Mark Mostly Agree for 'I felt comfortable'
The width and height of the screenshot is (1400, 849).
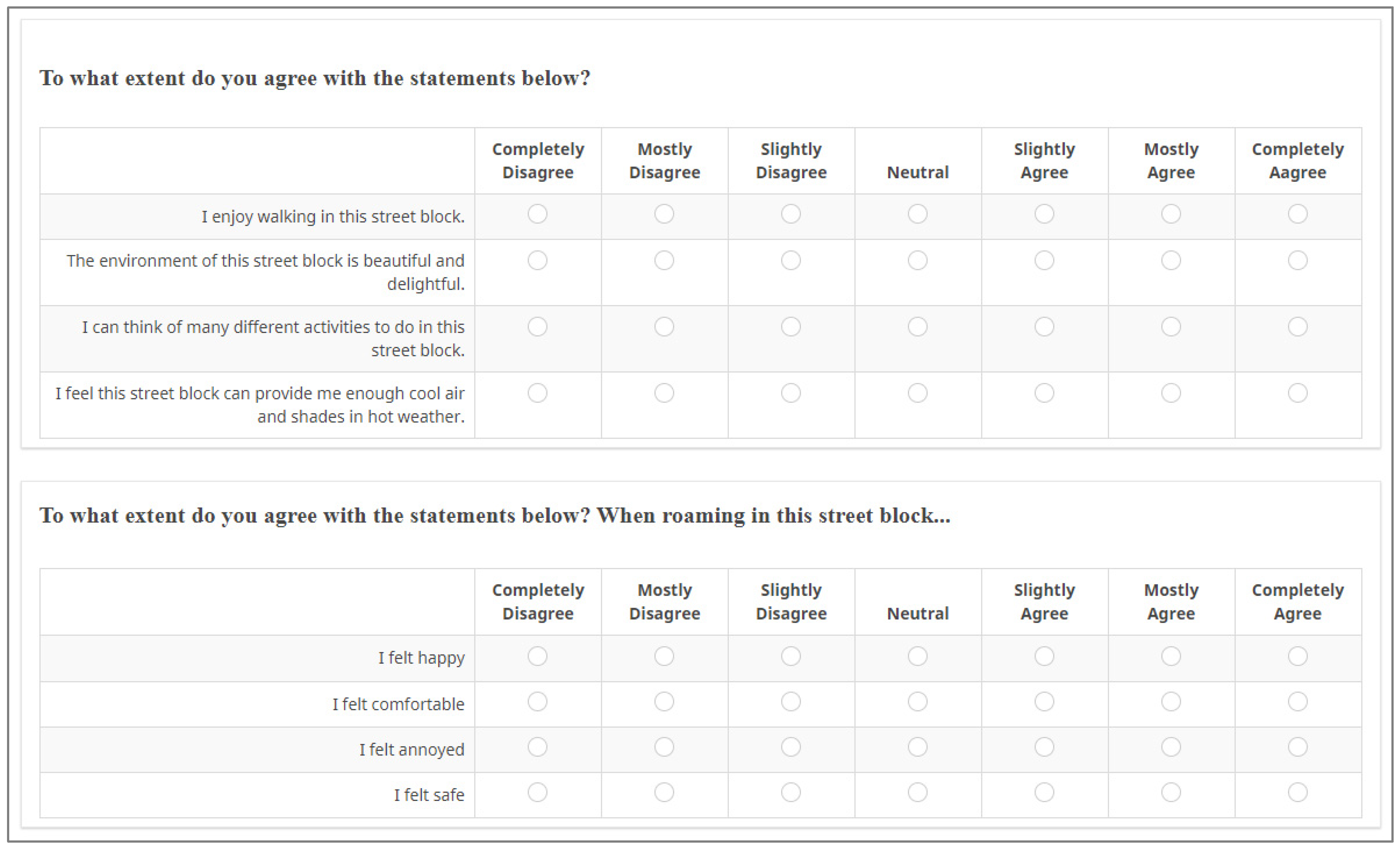[1171, 702]
